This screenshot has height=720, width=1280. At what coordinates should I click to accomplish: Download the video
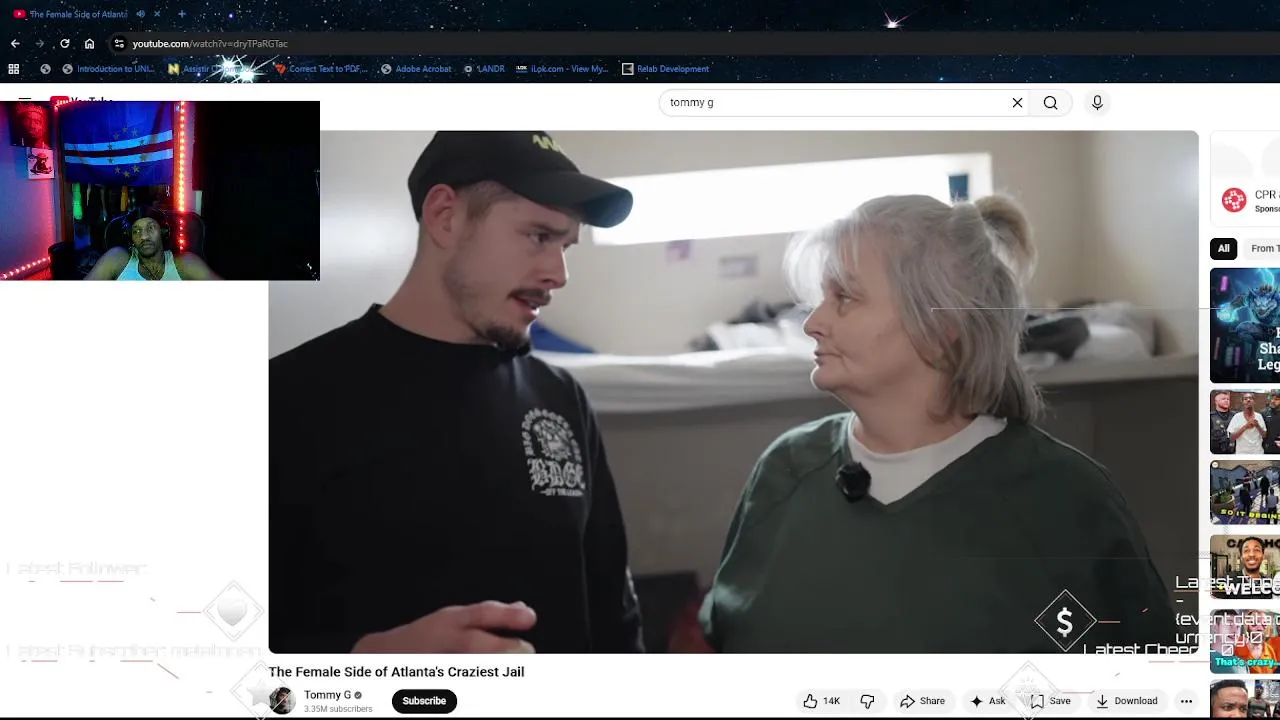click(x=1126, y=701)
